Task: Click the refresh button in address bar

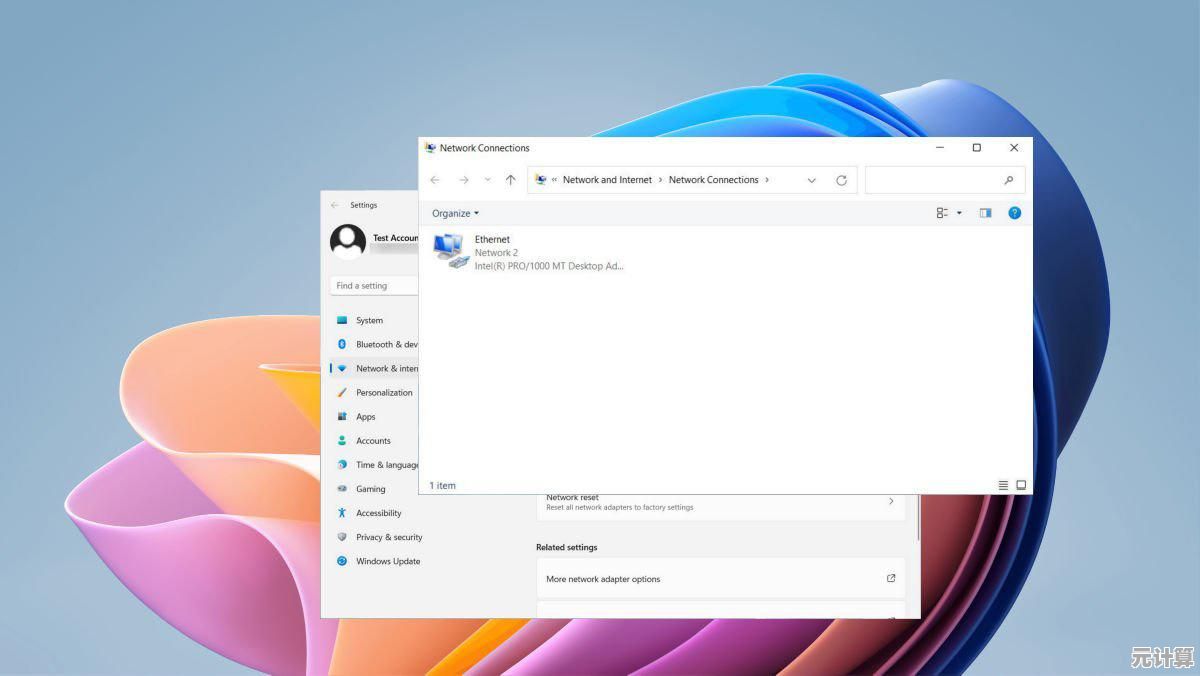Action: (x=841, y=180)
